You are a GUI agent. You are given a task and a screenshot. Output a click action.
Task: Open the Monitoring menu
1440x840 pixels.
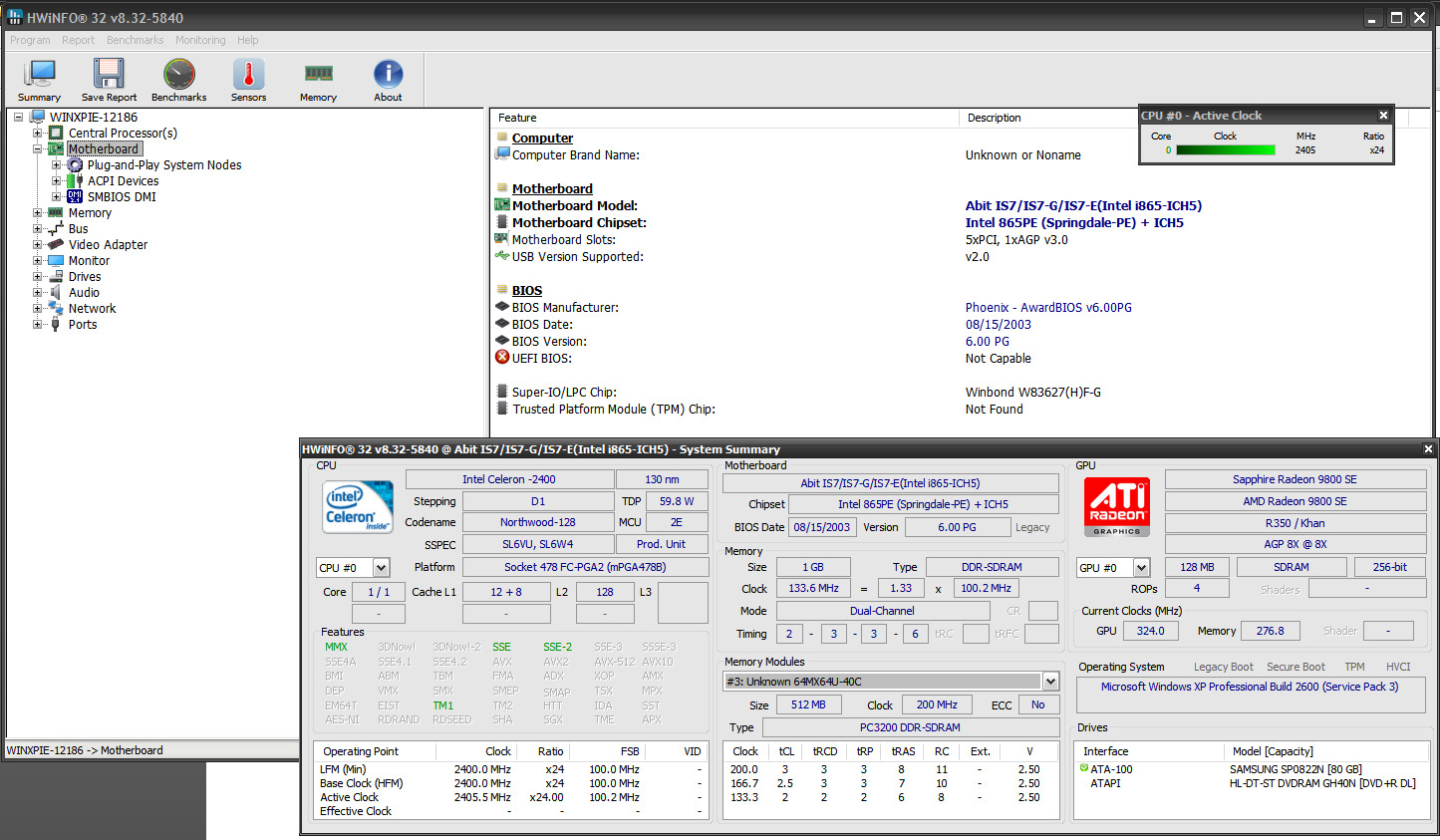(200, 40)
